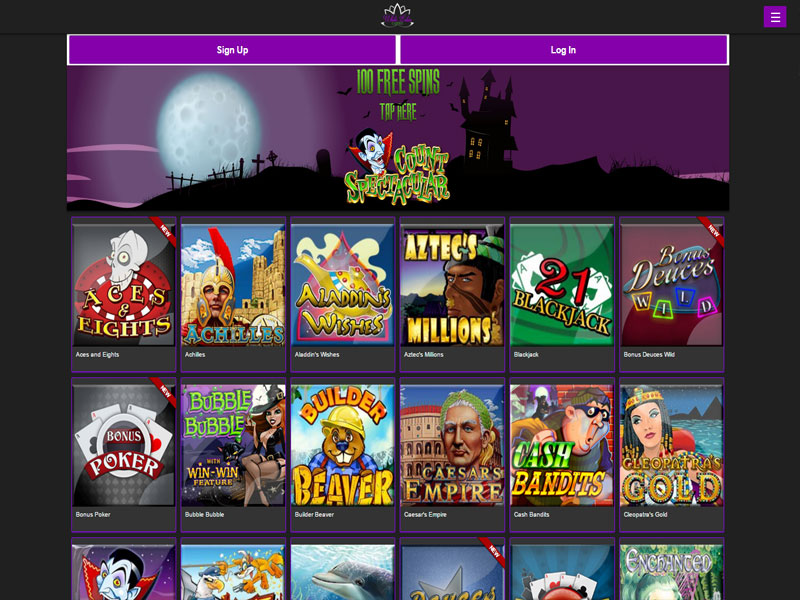The image size is (800, 600).
Task: Start the 21 Blackjack game
Action: 562,294
